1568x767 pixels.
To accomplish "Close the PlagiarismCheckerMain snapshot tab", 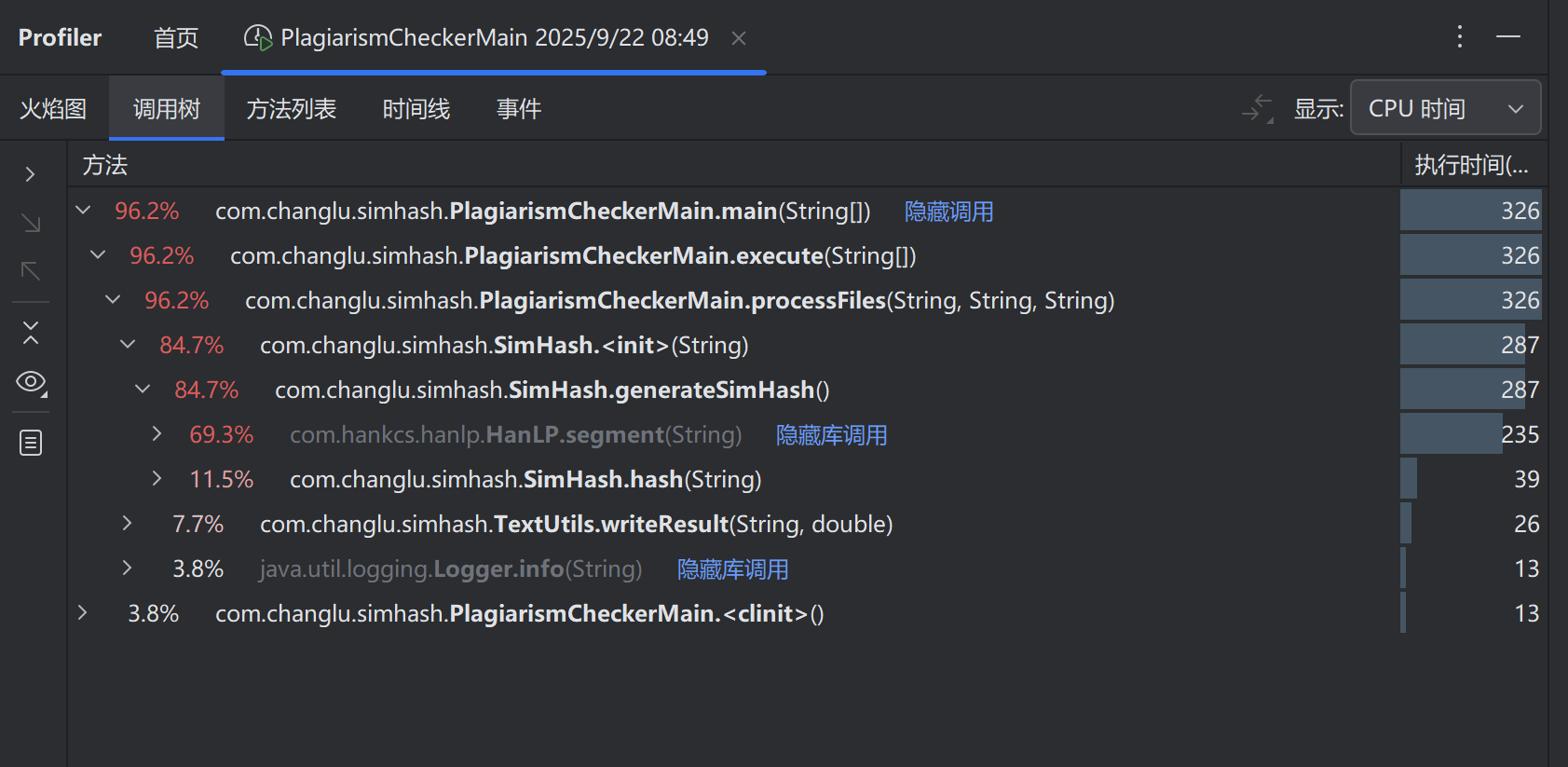I will point(739,38).
